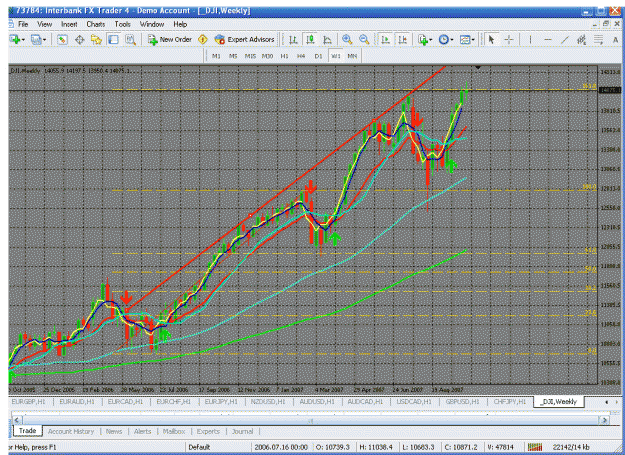The image size is (625, 455).
Task: Click the scroll-left arrow of terminal scrollbar
Action: click(x=17, y=420)
